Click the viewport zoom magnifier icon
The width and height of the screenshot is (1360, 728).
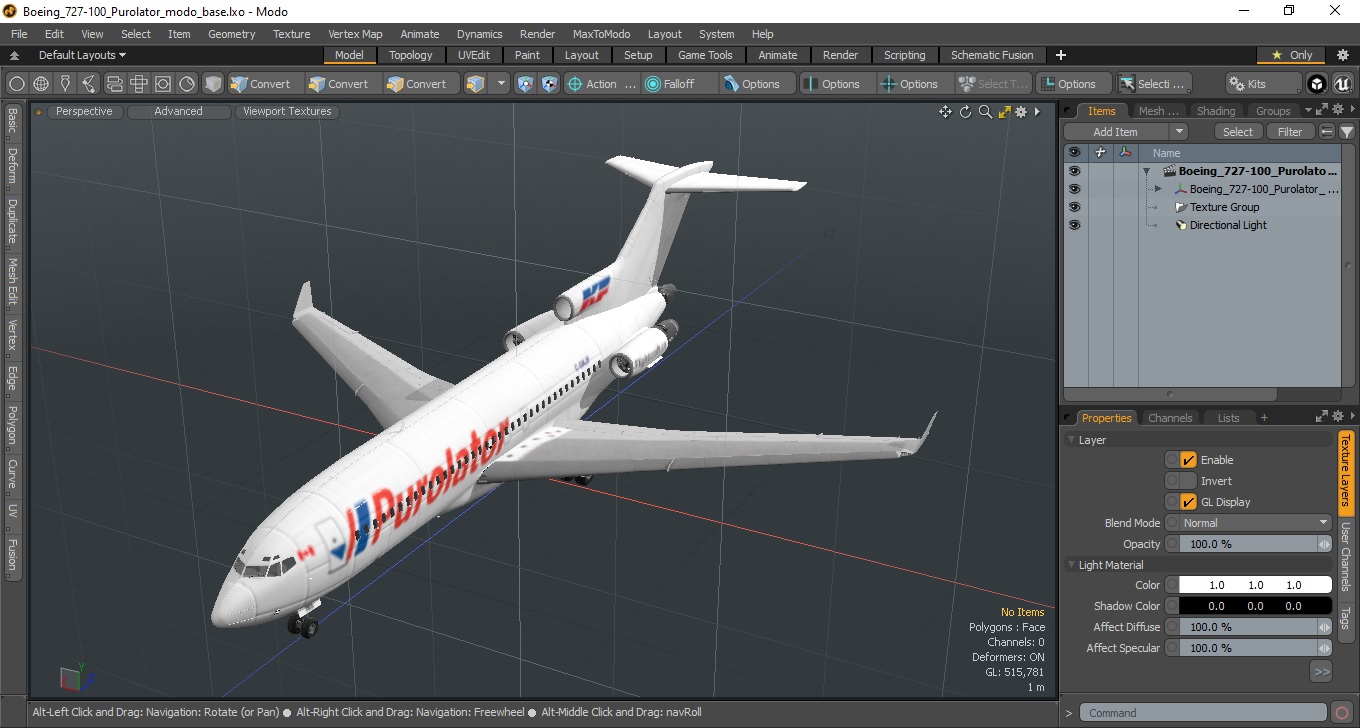click(985, 112)
